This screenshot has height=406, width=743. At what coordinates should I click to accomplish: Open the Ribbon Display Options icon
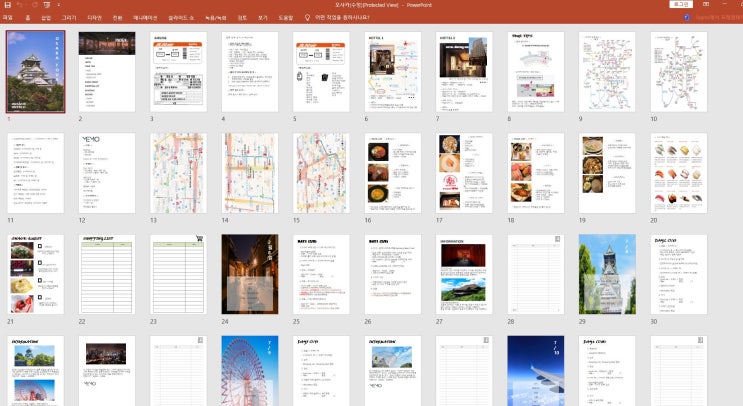pos(706,4)
